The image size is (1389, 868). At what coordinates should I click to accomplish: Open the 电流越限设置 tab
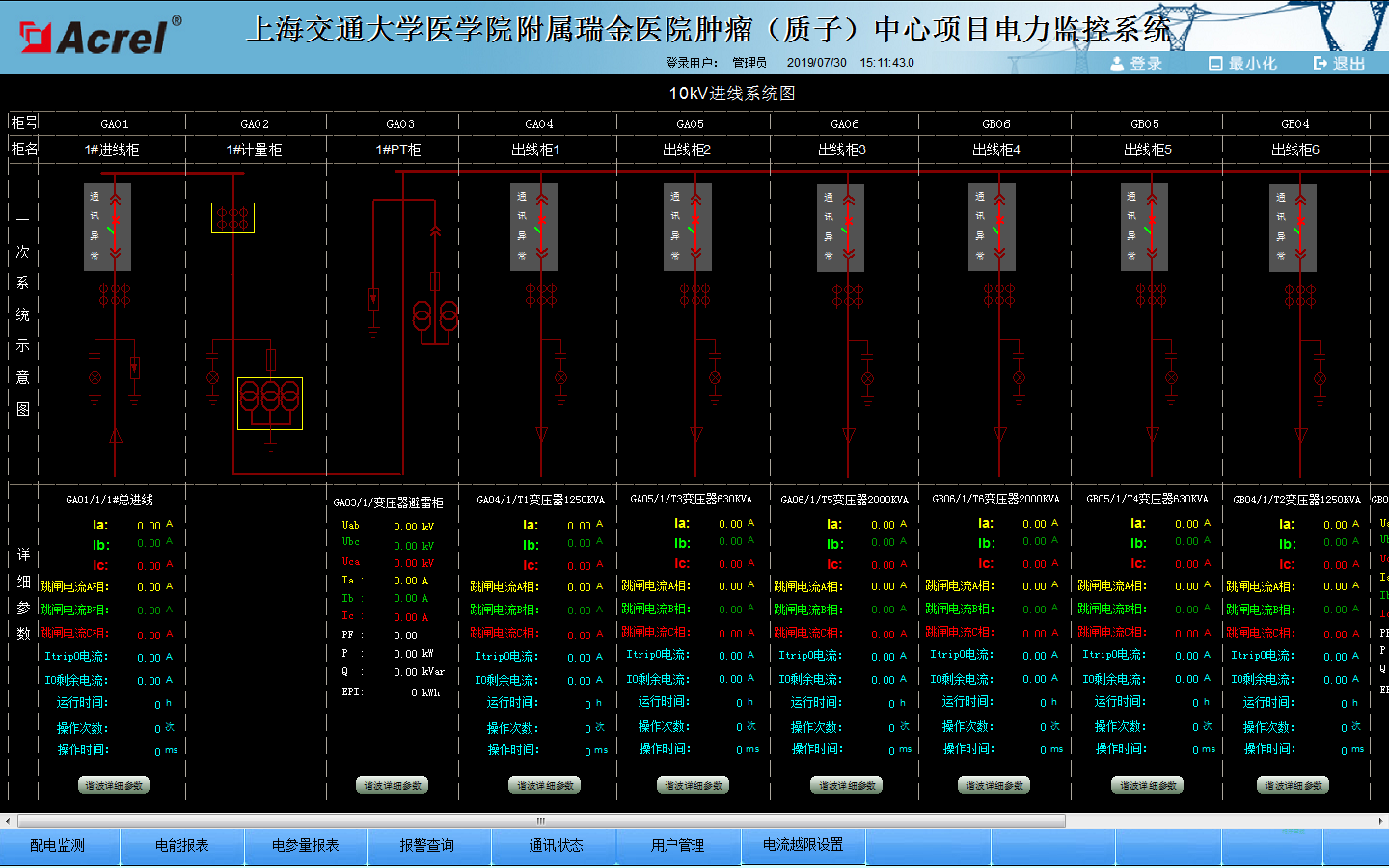[x=803, y=845]
